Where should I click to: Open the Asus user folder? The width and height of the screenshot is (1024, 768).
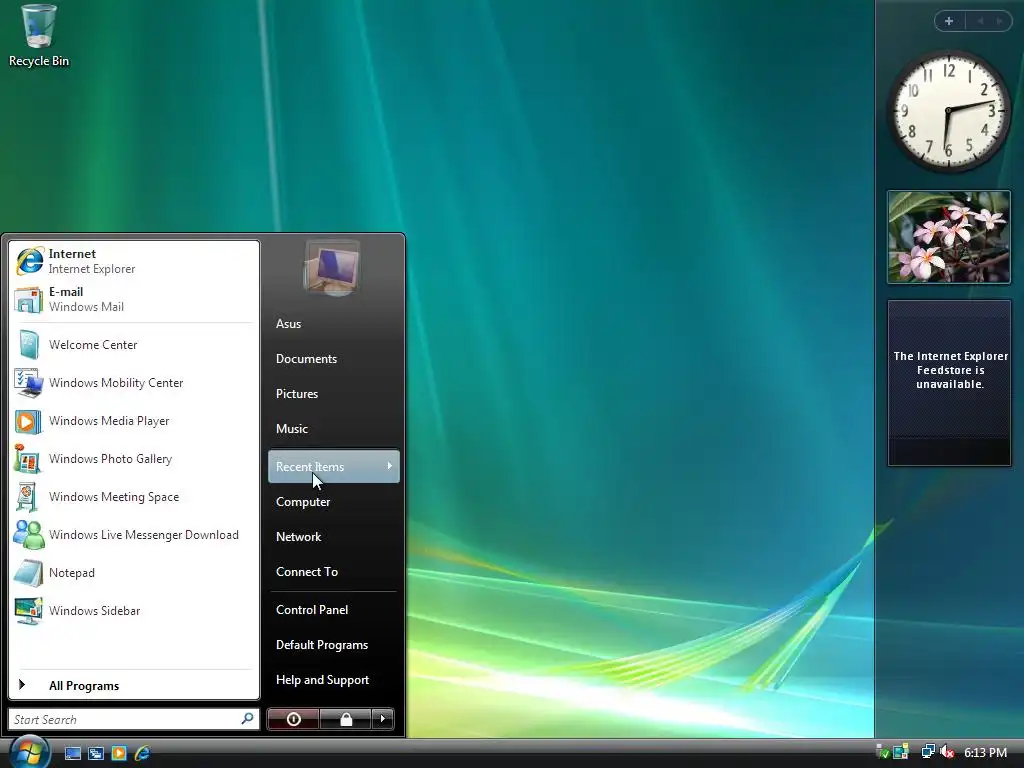[334, 324]
